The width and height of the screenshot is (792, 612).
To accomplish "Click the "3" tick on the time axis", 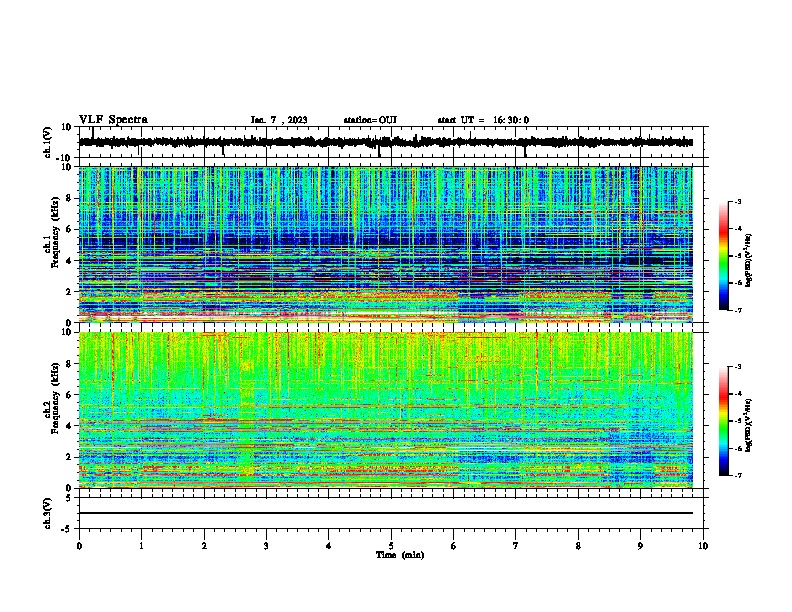I will pos(266,546).
